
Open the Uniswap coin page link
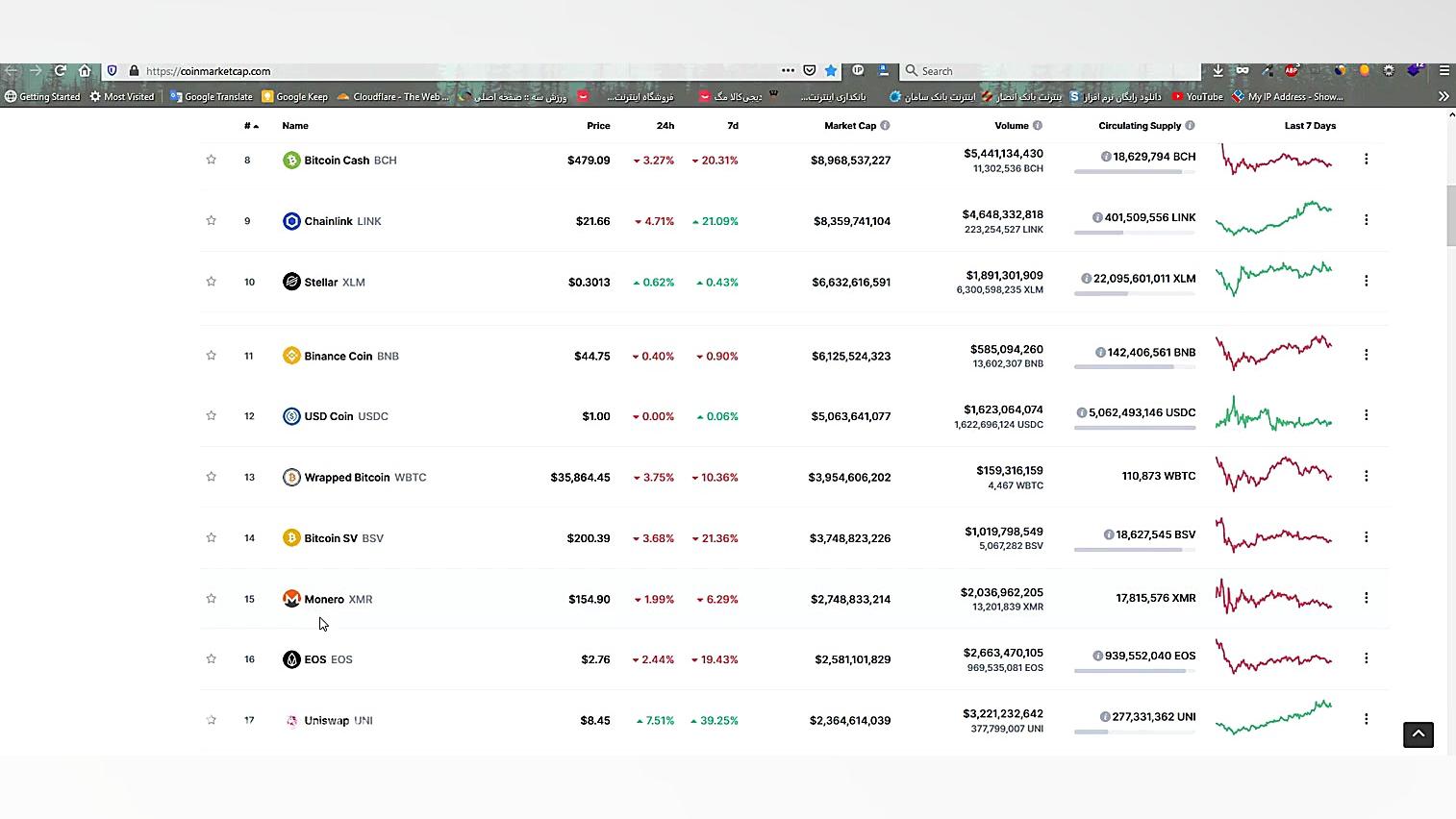coord(327,720)
